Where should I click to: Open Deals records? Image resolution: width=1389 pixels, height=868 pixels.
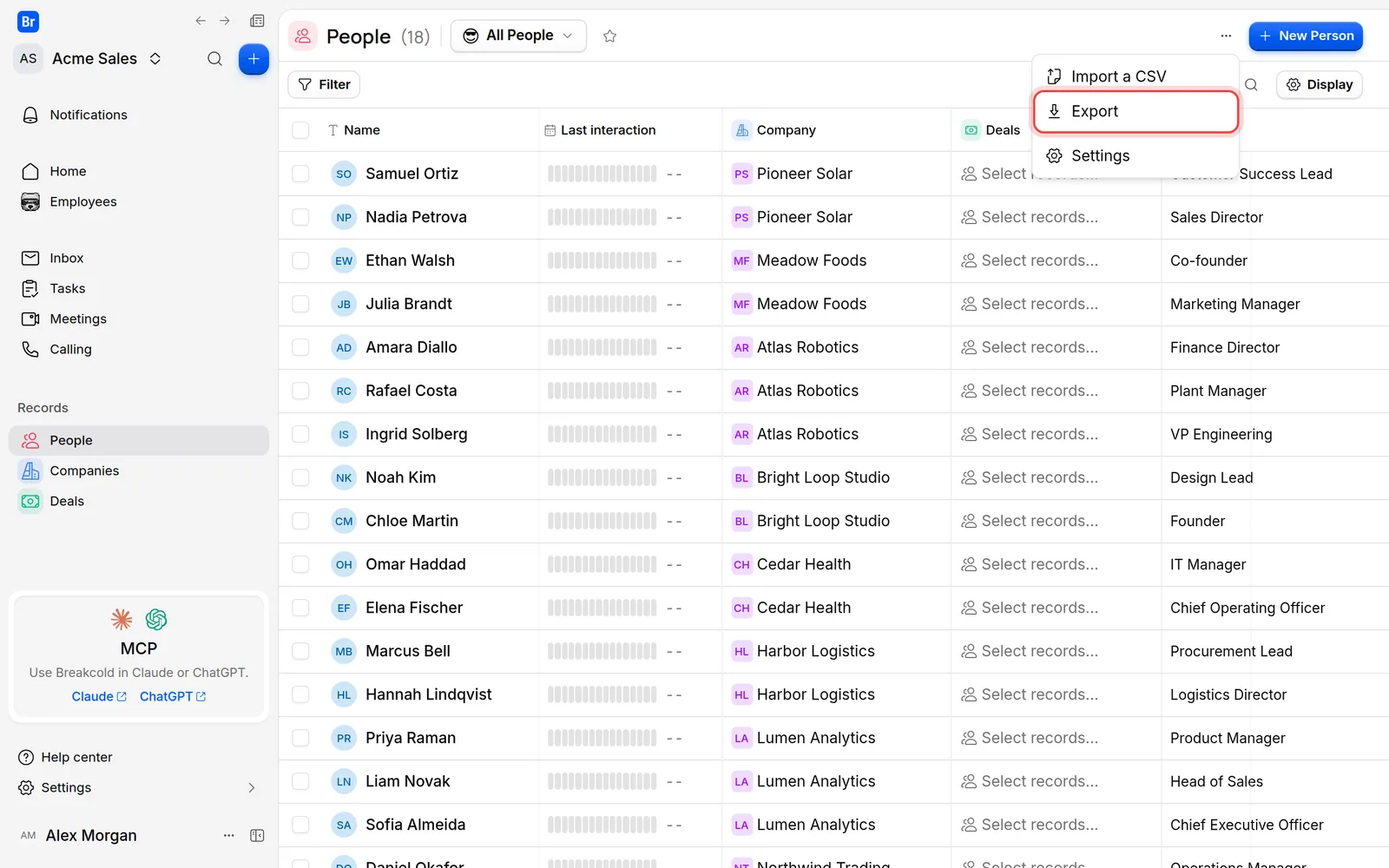point(139,501)
